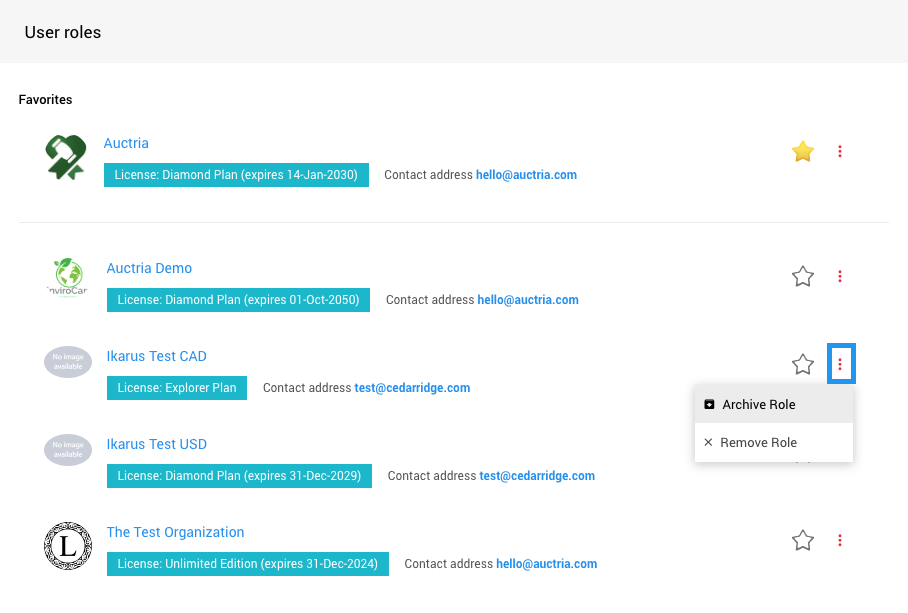Screen dimensions: 908x613
Task: Unfavorite Auctria using the yellow star
Action: click(x=802, y=152)
